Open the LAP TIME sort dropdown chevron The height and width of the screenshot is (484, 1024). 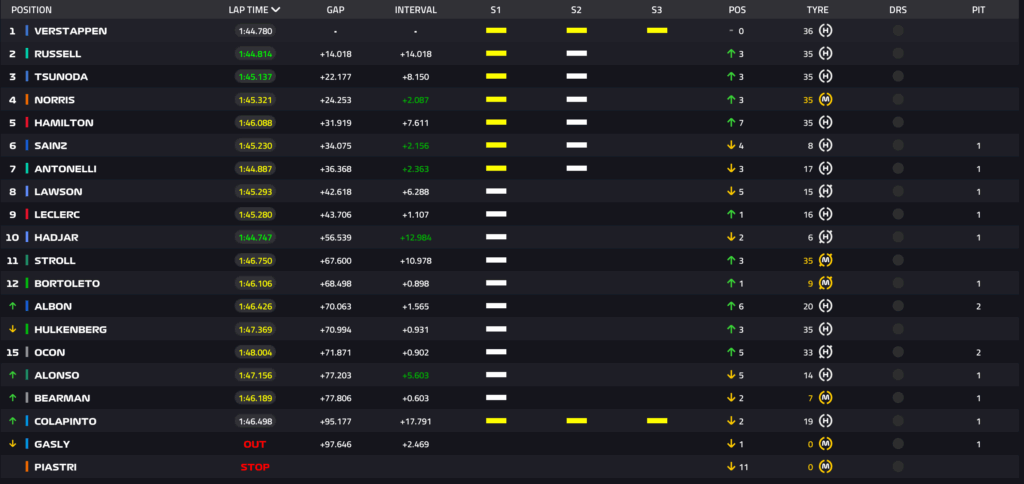click(275, 9)
